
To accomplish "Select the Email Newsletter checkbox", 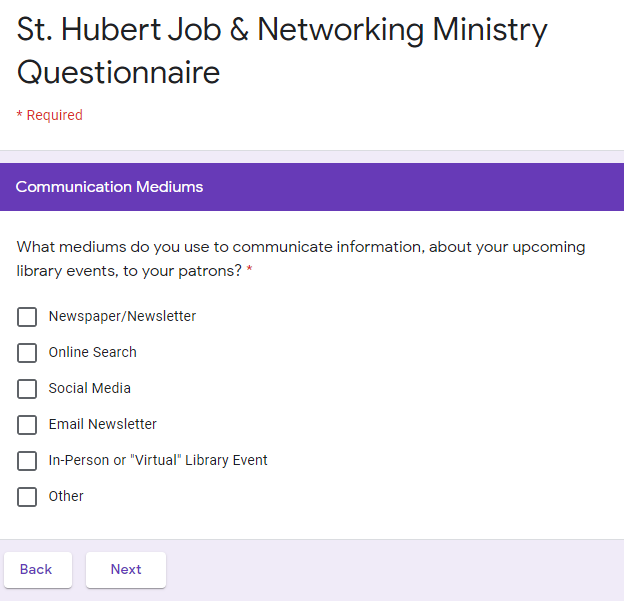I will 27,425.
